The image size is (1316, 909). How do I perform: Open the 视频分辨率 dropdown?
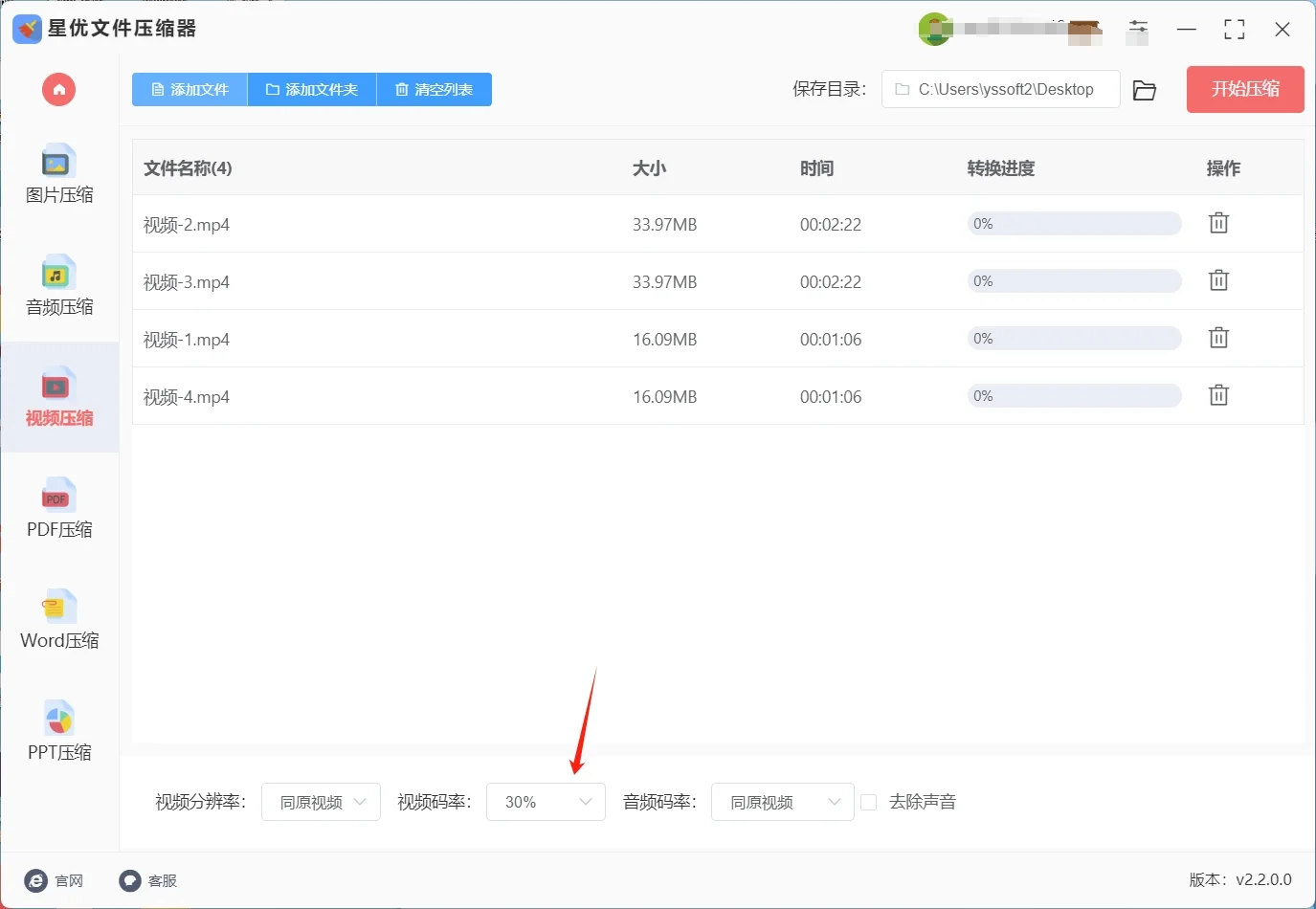tap(321, 802)
